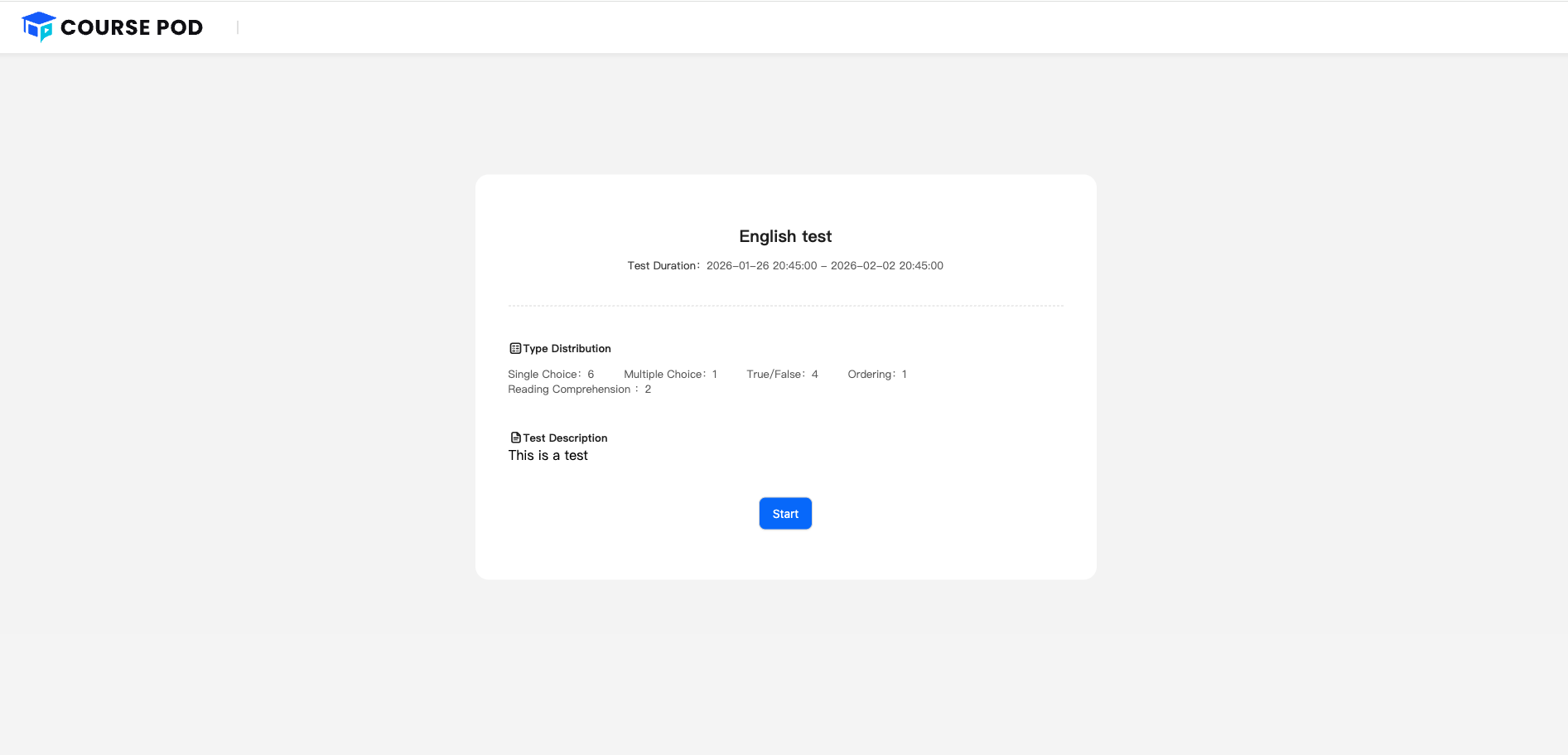
Task: Click the play symbol inside the logo bubble
Action: 46,30
